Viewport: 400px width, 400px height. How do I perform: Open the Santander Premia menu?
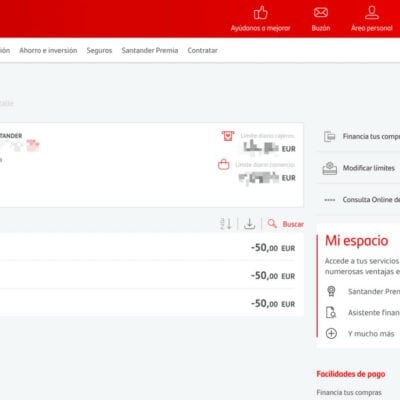pyautogui.click(x=150, y=50)
